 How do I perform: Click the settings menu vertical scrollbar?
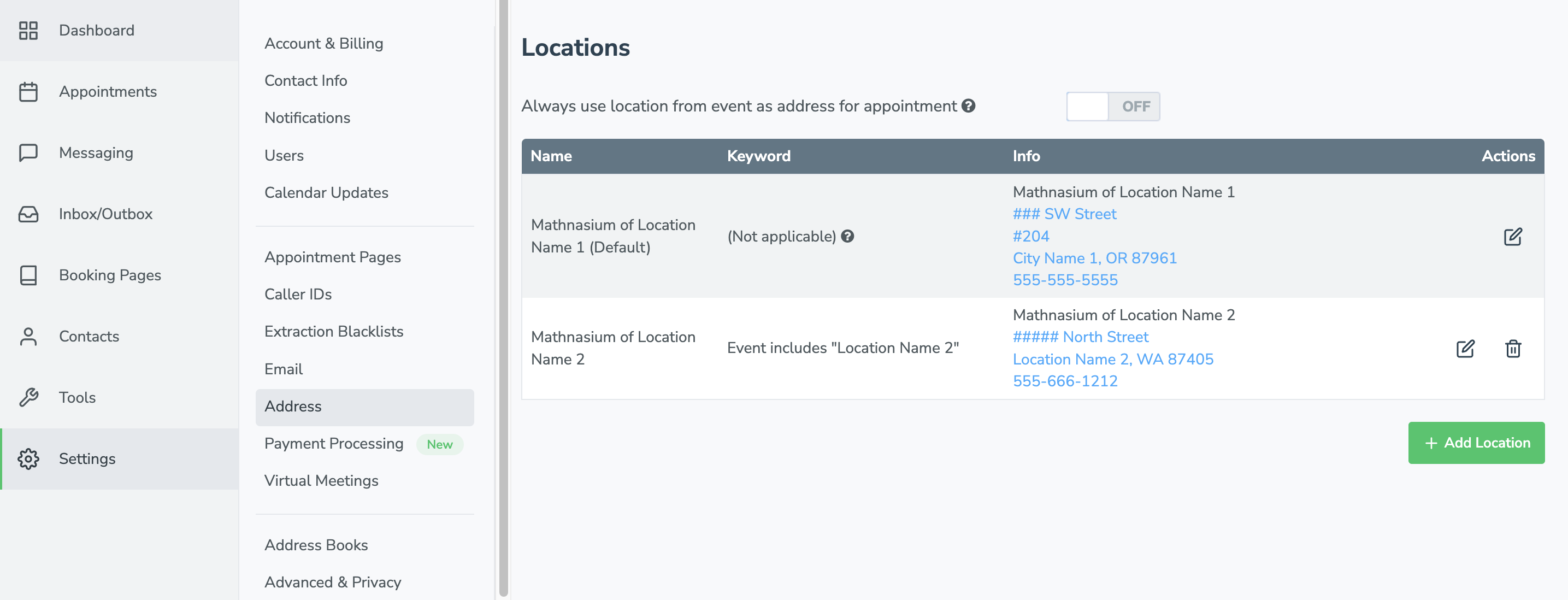point(503,298)
